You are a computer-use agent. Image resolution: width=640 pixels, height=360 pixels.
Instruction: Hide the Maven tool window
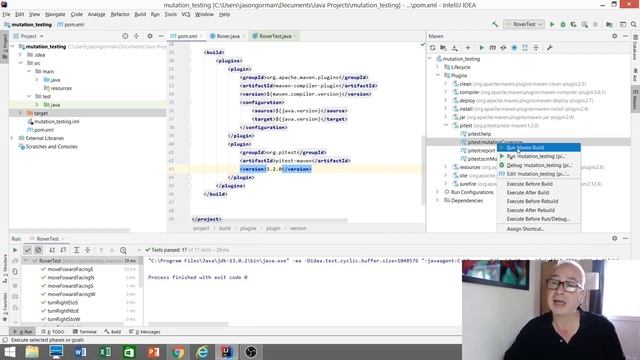tap(625, 36)
